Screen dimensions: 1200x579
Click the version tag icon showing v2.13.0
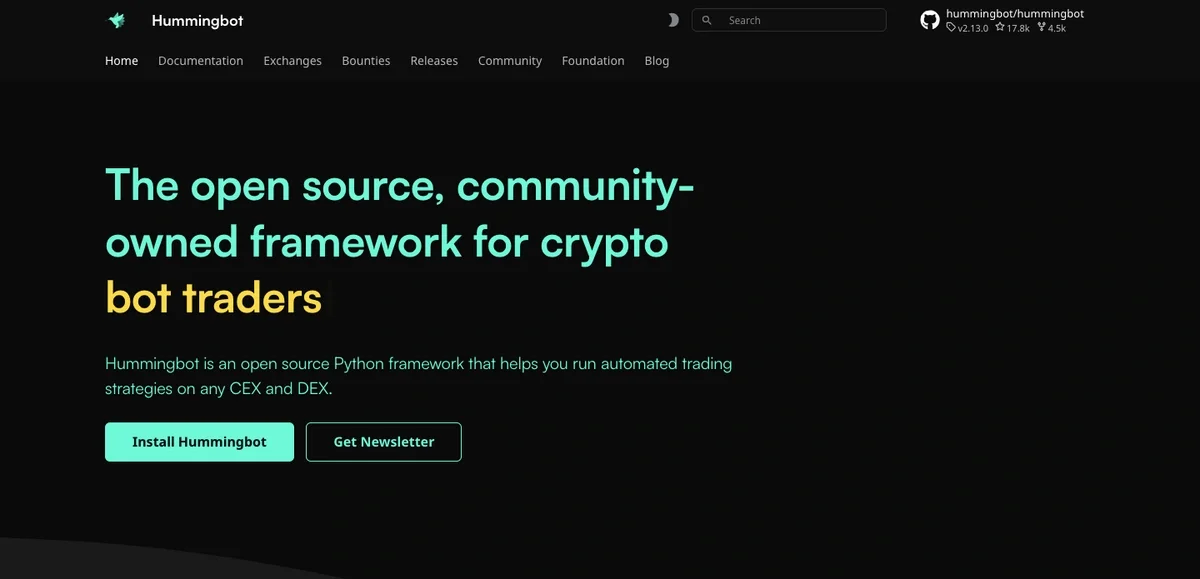[x=951, y=27]
